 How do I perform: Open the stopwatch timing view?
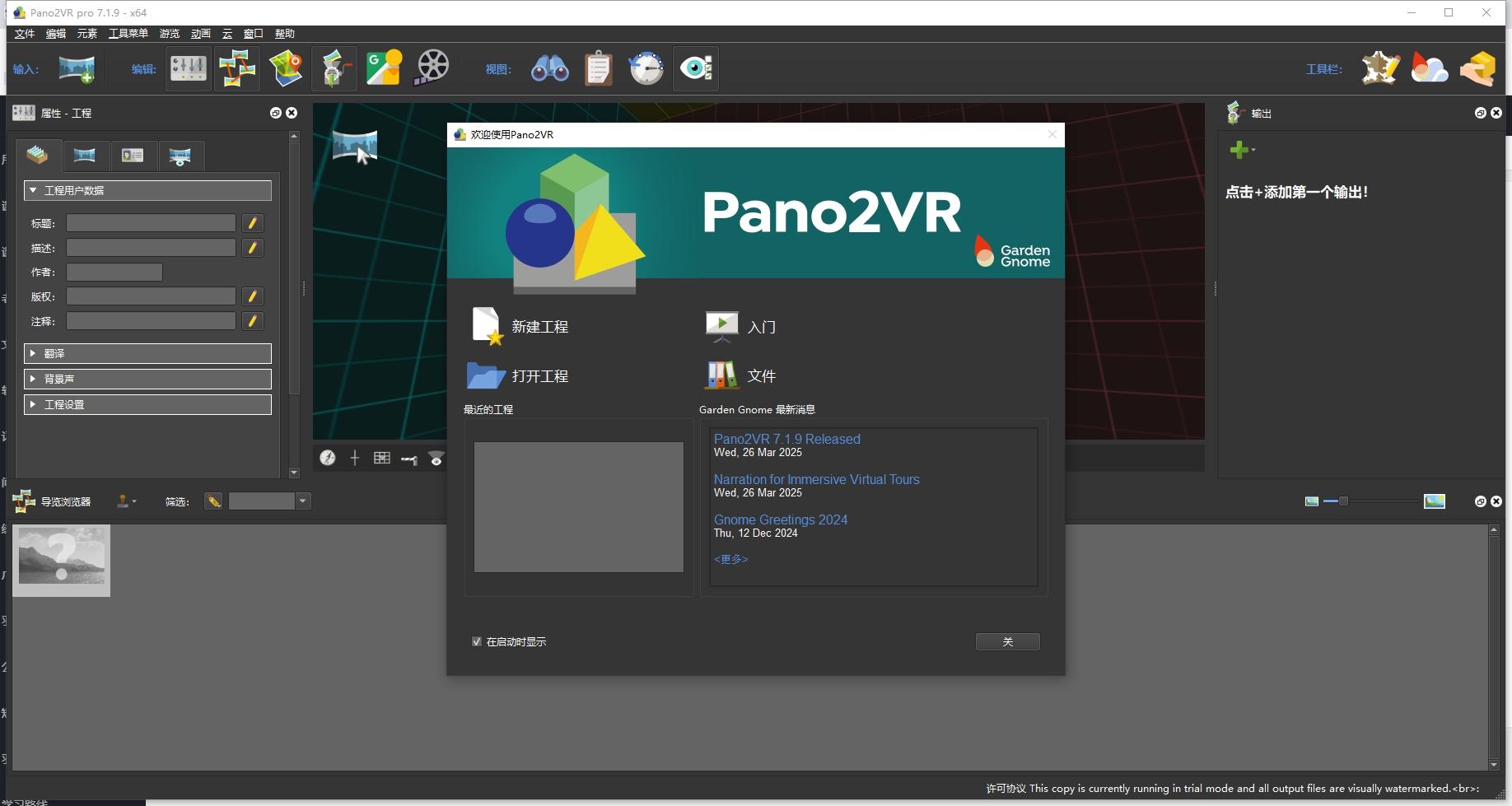coord(646,69)
